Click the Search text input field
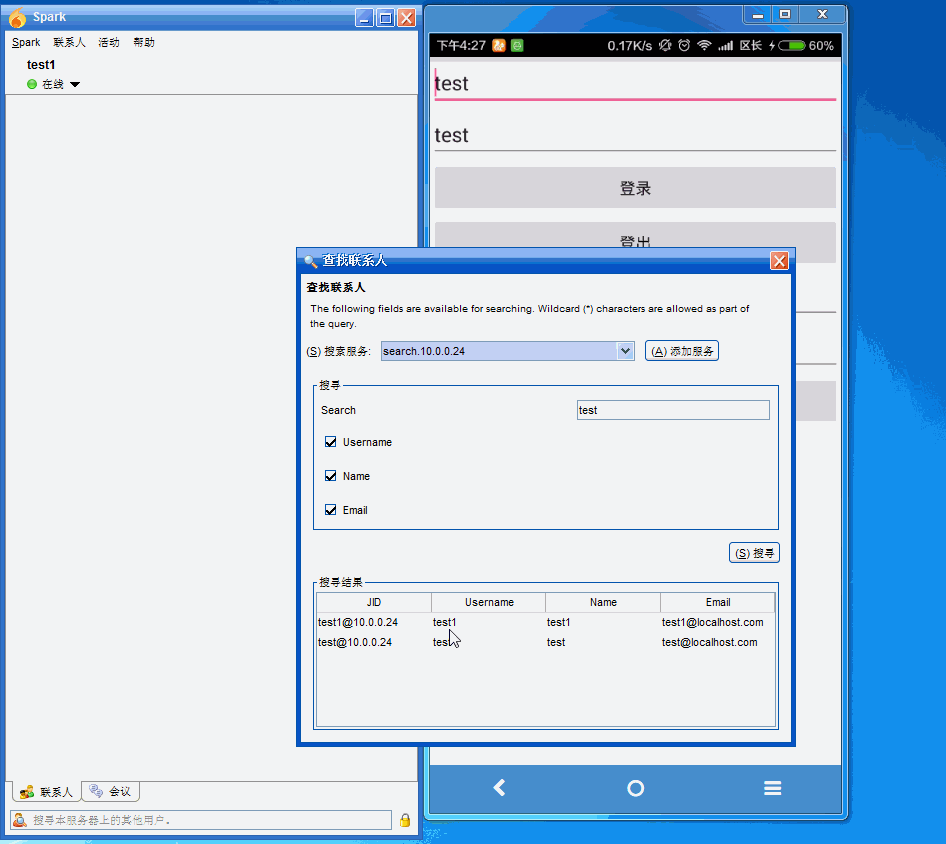 coord(672,410)
